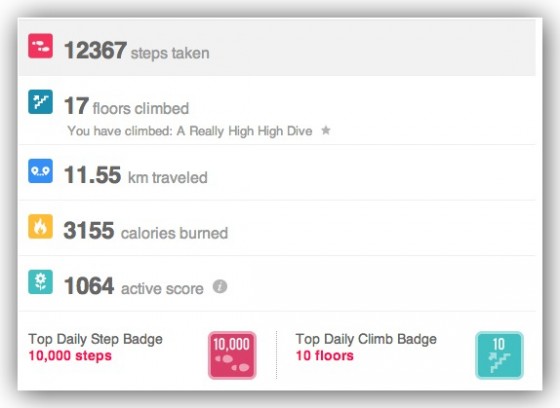Click the green active score flower icon
560x408 pixels.
pyautogui.click(x=40, y=282)
